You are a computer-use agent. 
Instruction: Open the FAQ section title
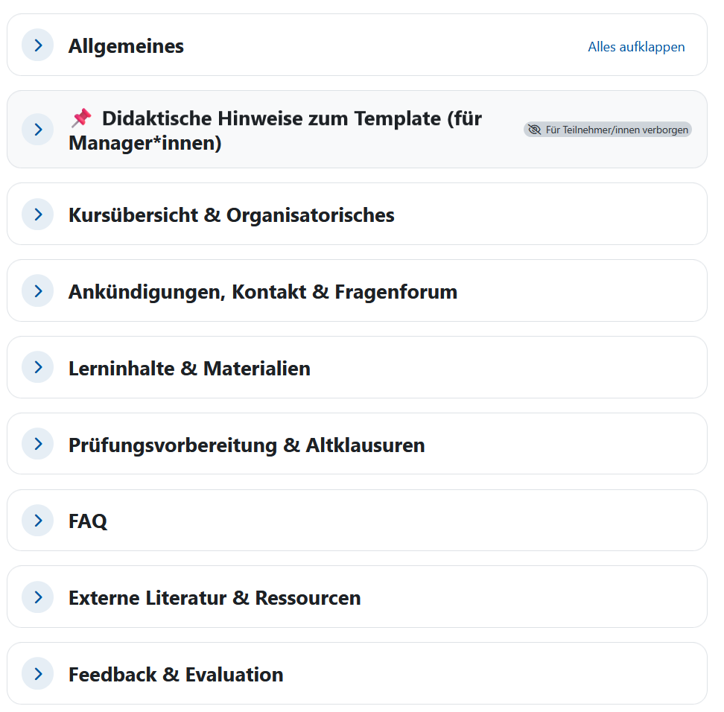coord(88,522)
